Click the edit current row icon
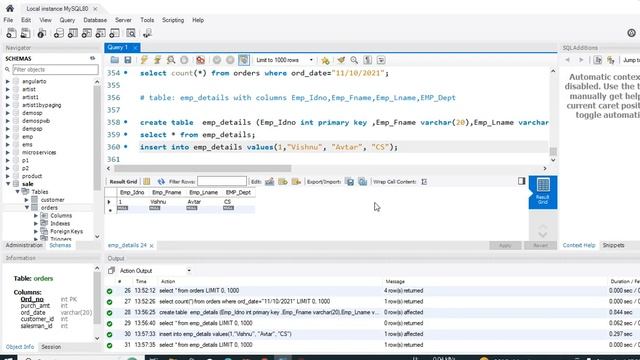640x360 pixels. [x=270, y=182]
